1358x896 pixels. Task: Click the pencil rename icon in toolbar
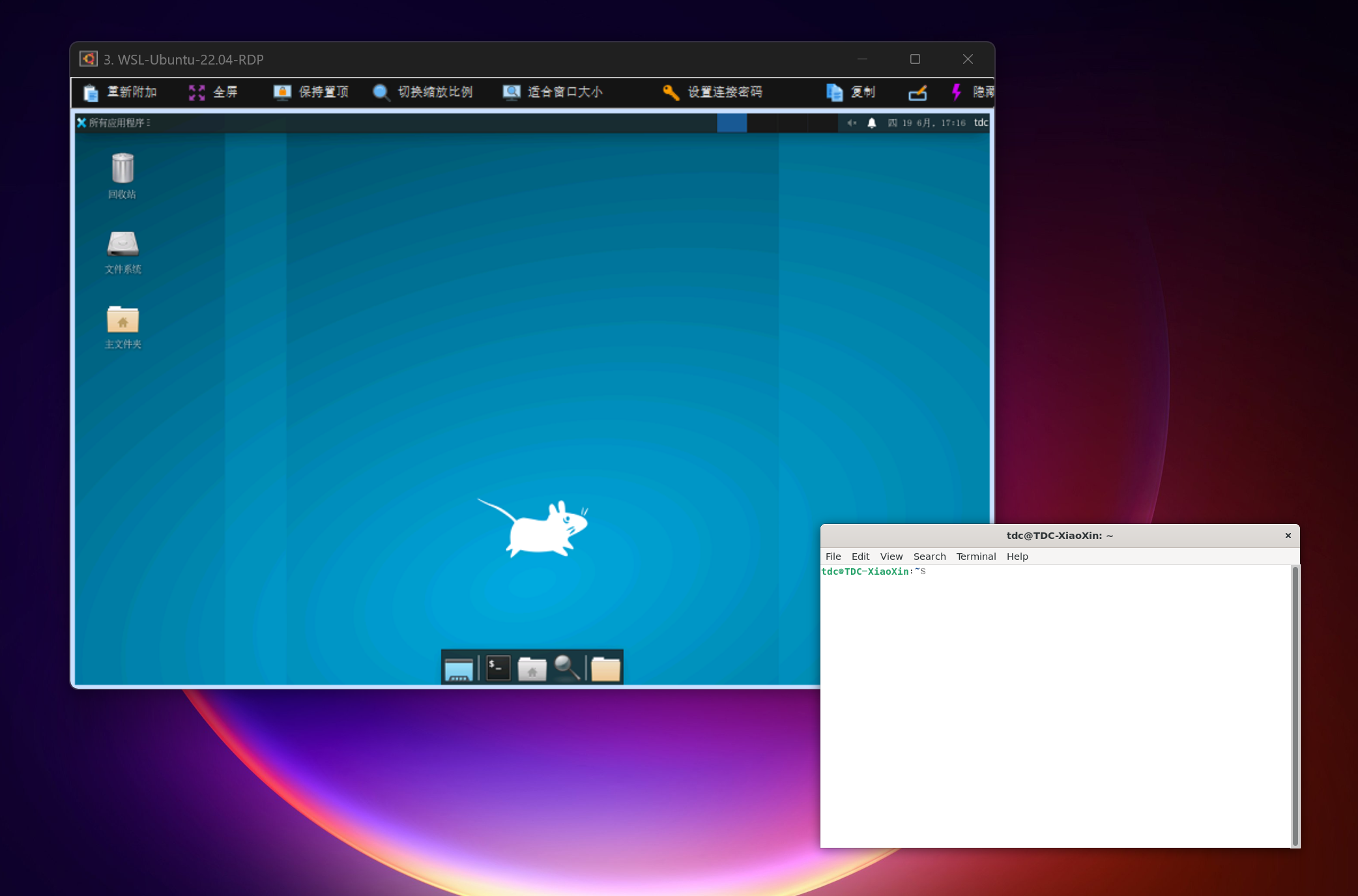917,93
